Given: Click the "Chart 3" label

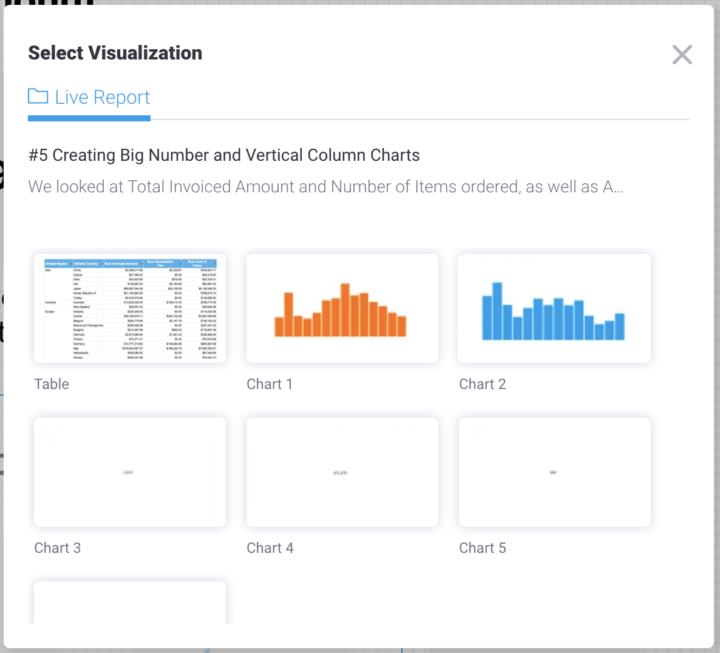Looking at the screenshot, I should (57, 548).
